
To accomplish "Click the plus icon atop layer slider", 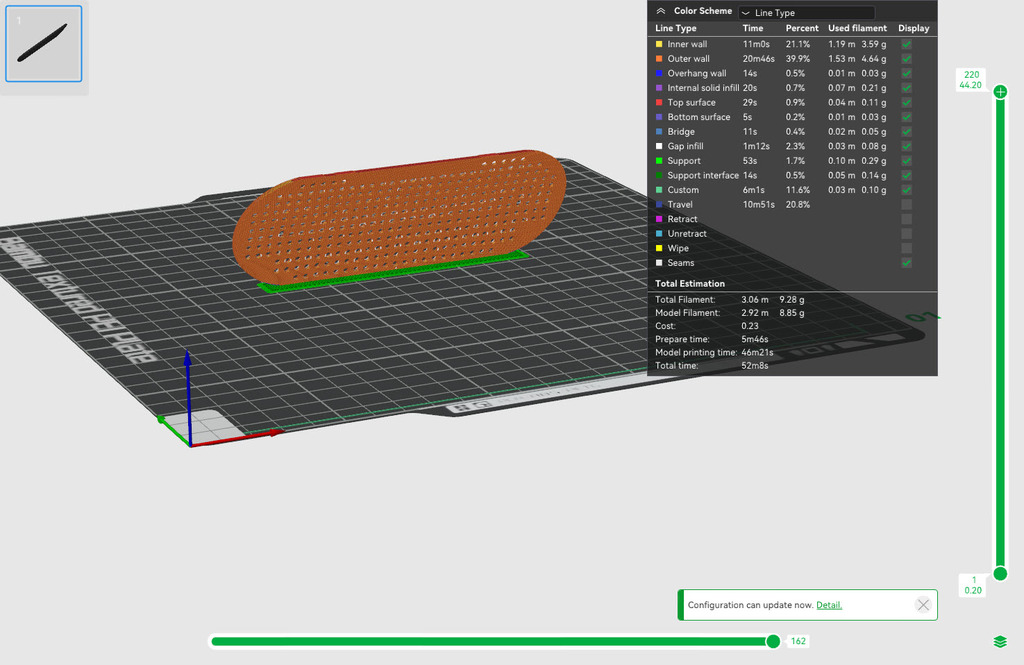I will point(1000,91).
